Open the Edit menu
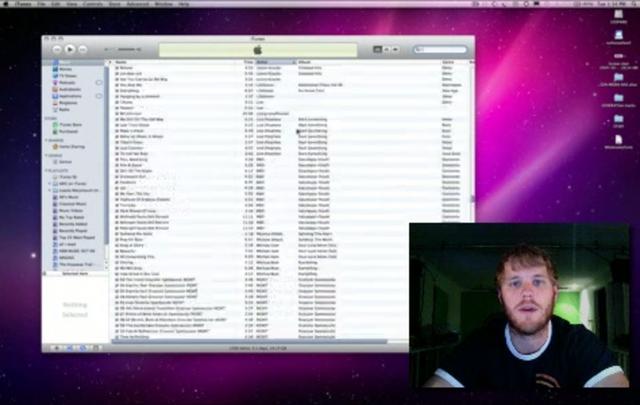The width and height of the screenshot is (640, 405). (56, 4)
